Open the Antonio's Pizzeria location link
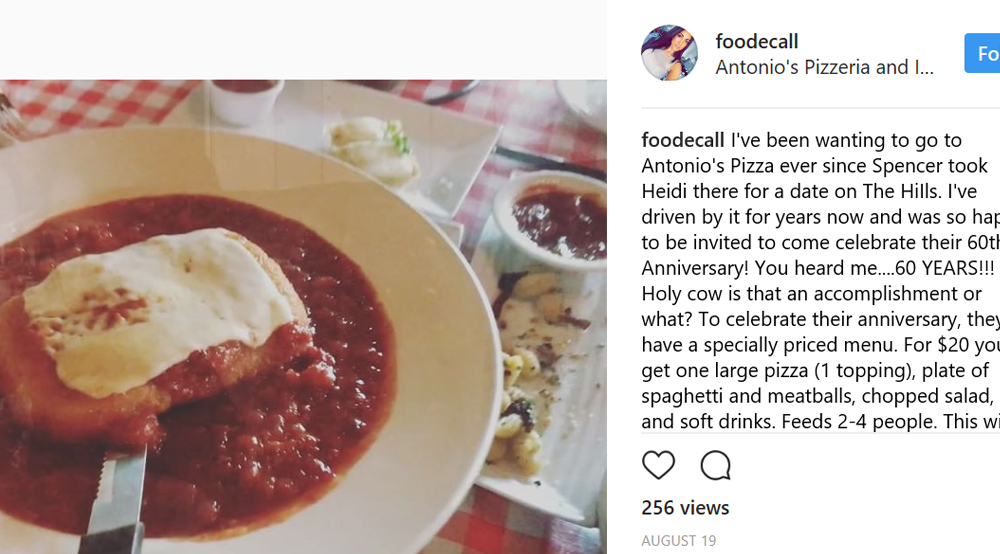Viewport: 1000px width, 554px height. (825, 68)
